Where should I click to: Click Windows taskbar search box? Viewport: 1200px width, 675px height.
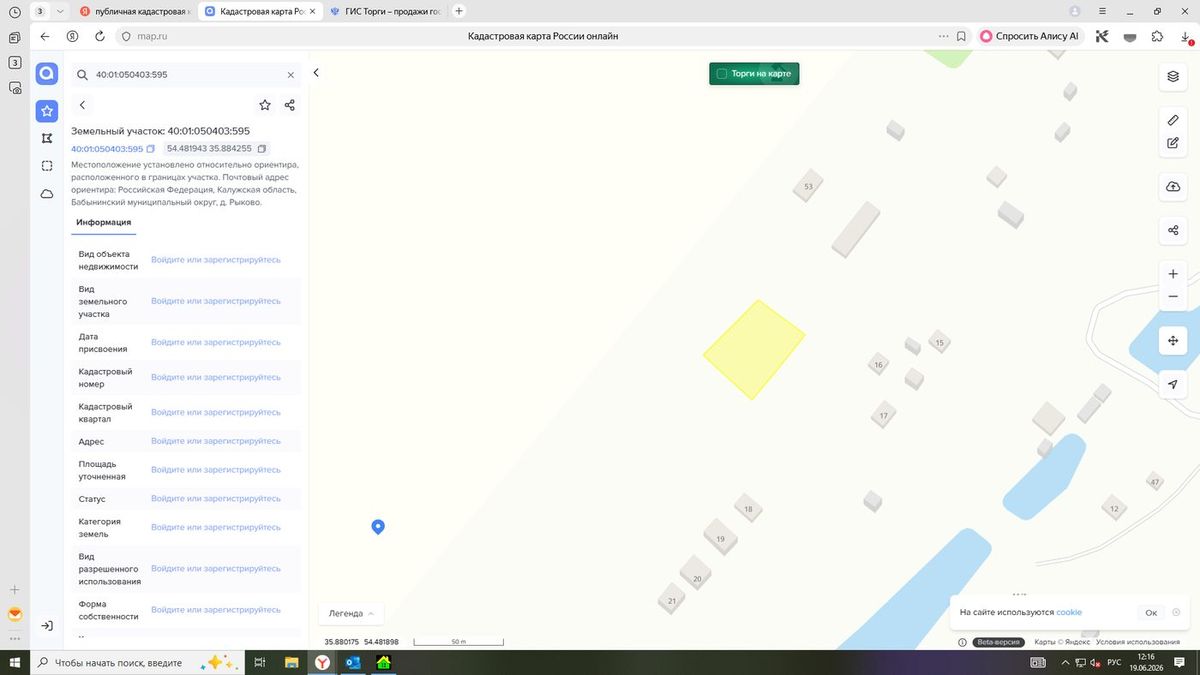pos(137,663)
